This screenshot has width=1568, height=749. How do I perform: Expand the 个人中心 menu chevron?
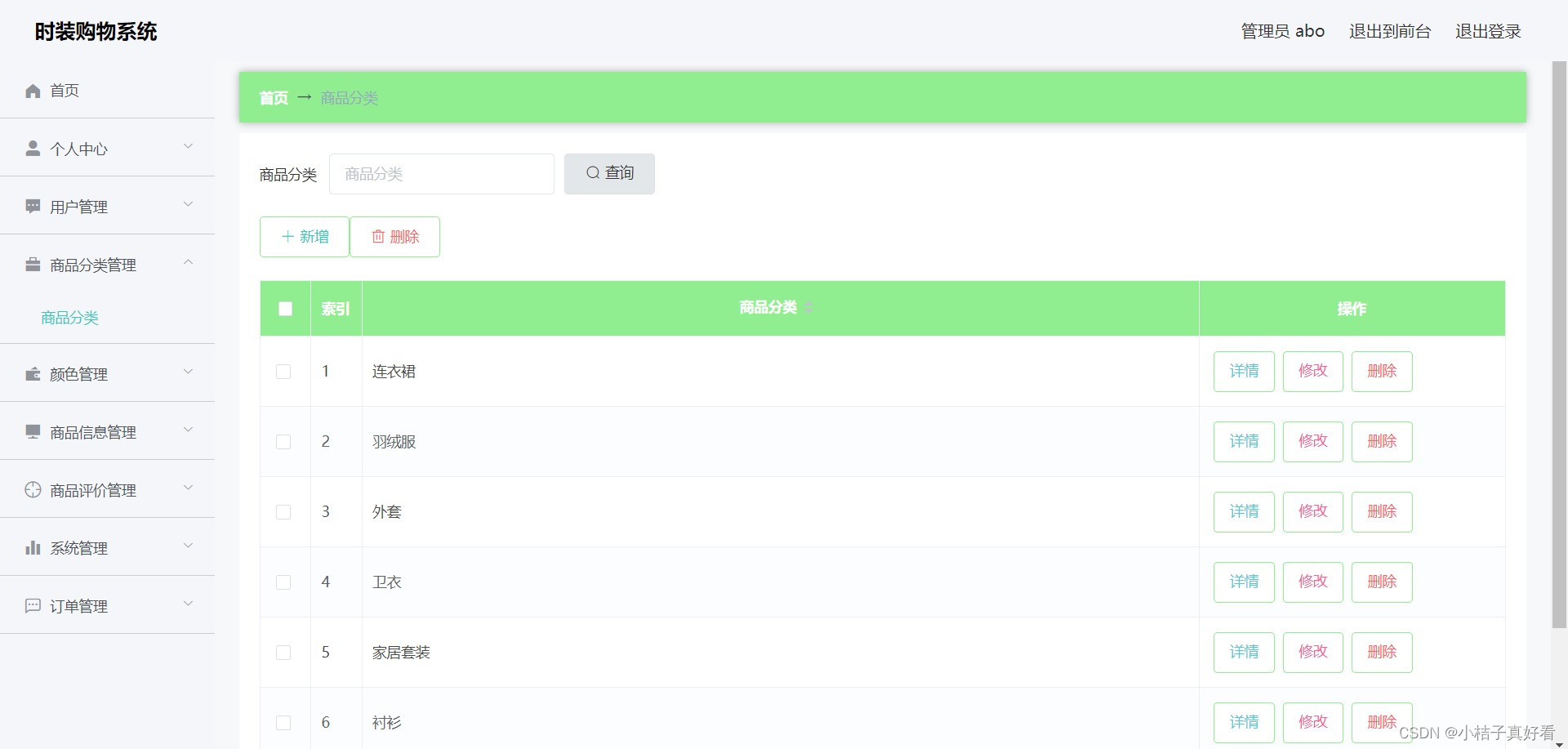click(188, 146)
